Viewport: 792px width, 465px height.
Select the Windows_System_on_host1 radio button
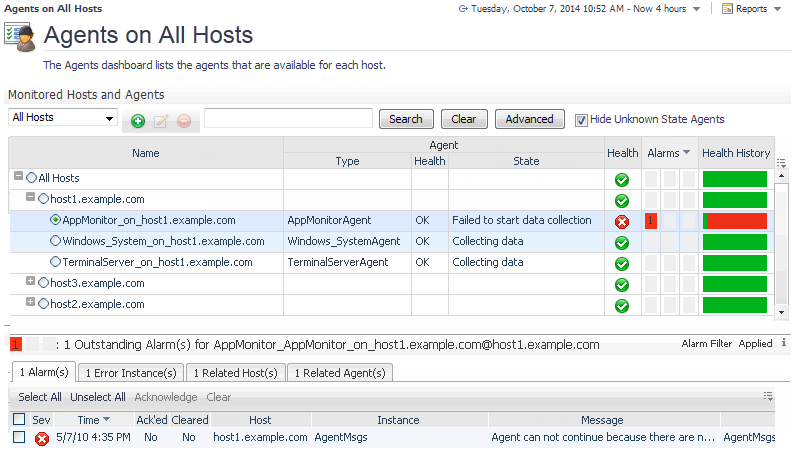coord(55,241)
